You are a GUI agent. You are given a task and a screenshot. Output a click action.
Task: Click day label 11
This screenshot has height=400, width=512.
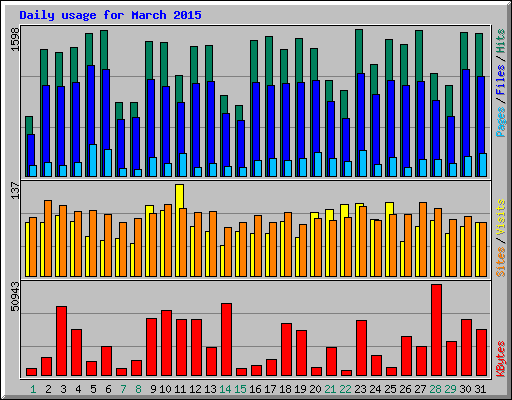(180, 389)
